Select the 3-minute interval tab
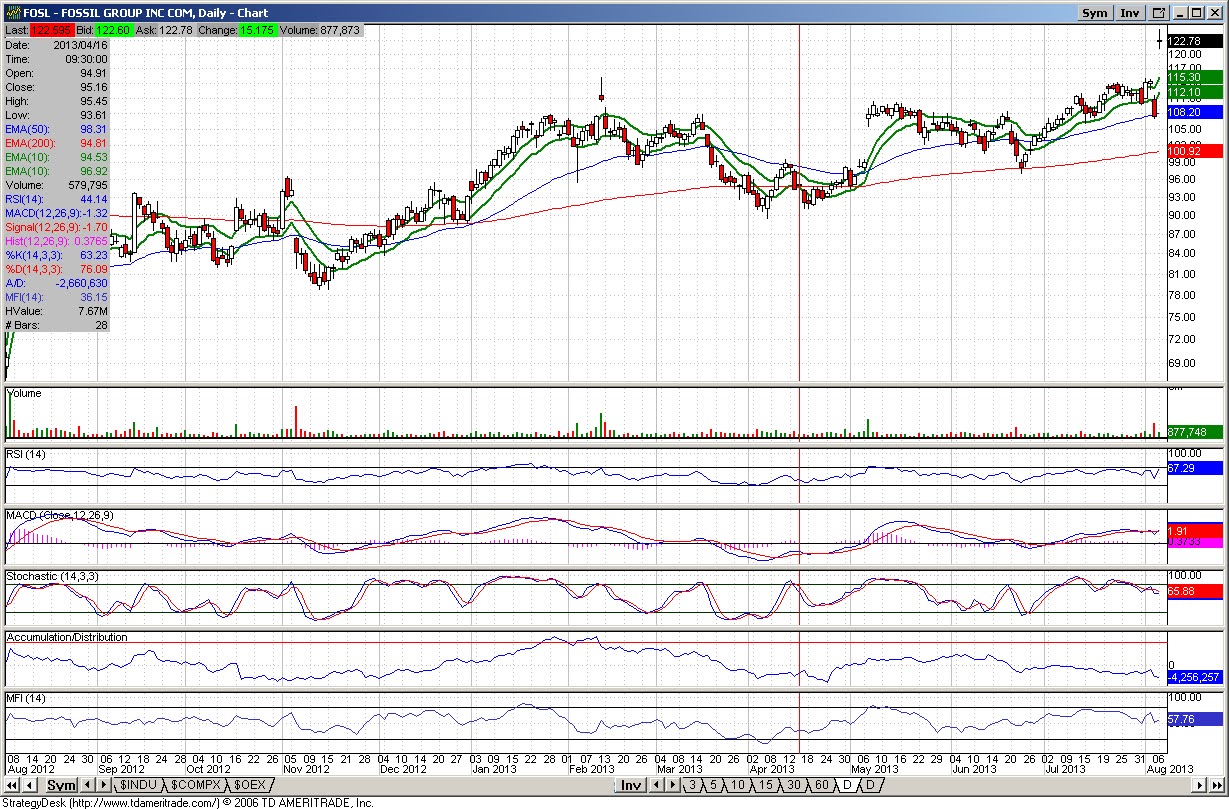 click(x=692, y=785)
